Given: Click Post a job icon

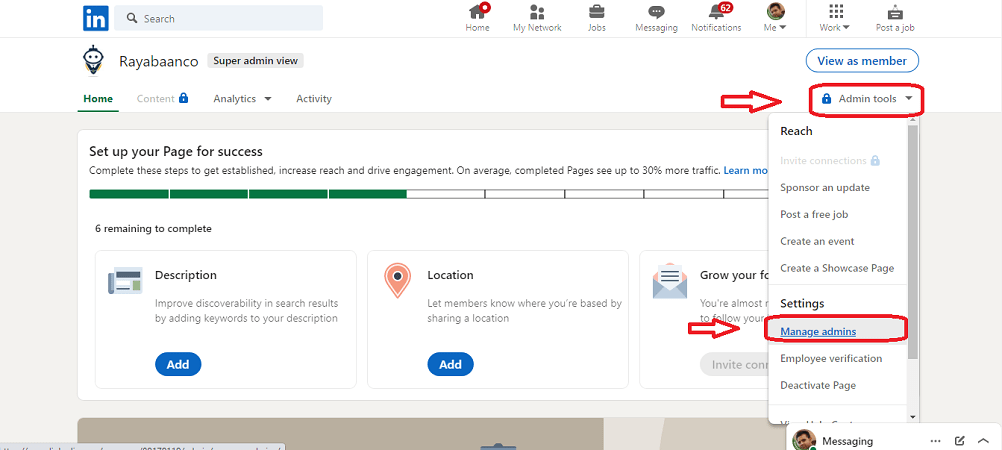Looking at the screenshot, I should pyautogui.click(x=895, y=19).
